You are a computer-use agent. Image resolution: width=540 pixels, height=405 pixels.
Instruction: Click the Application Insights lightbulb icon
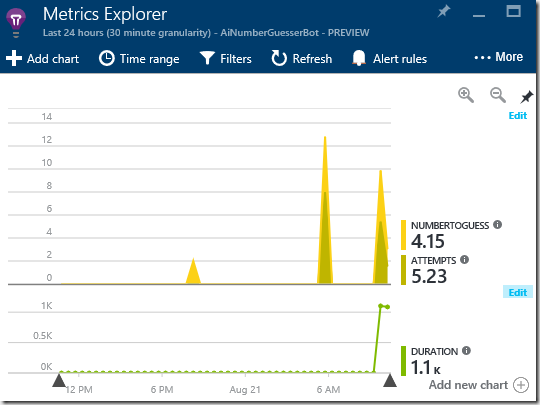point(15,23)
